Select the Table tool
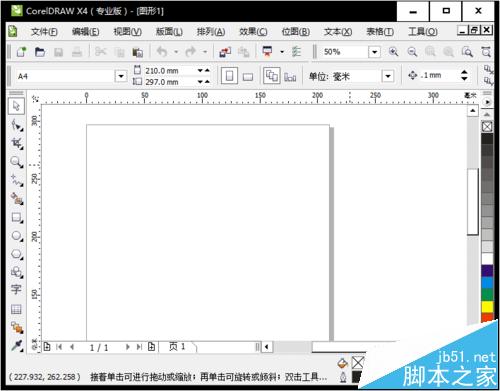The width and height of the screenshot is (500, 391). tap(16, 309)
